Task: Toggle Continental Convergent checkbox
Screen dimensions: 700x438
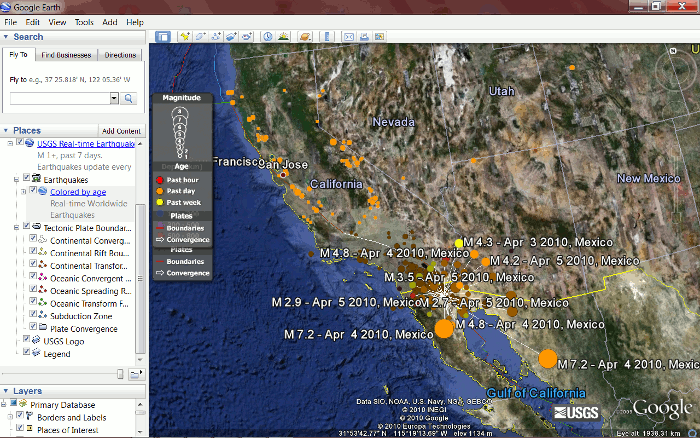Action: click(33, 238)
